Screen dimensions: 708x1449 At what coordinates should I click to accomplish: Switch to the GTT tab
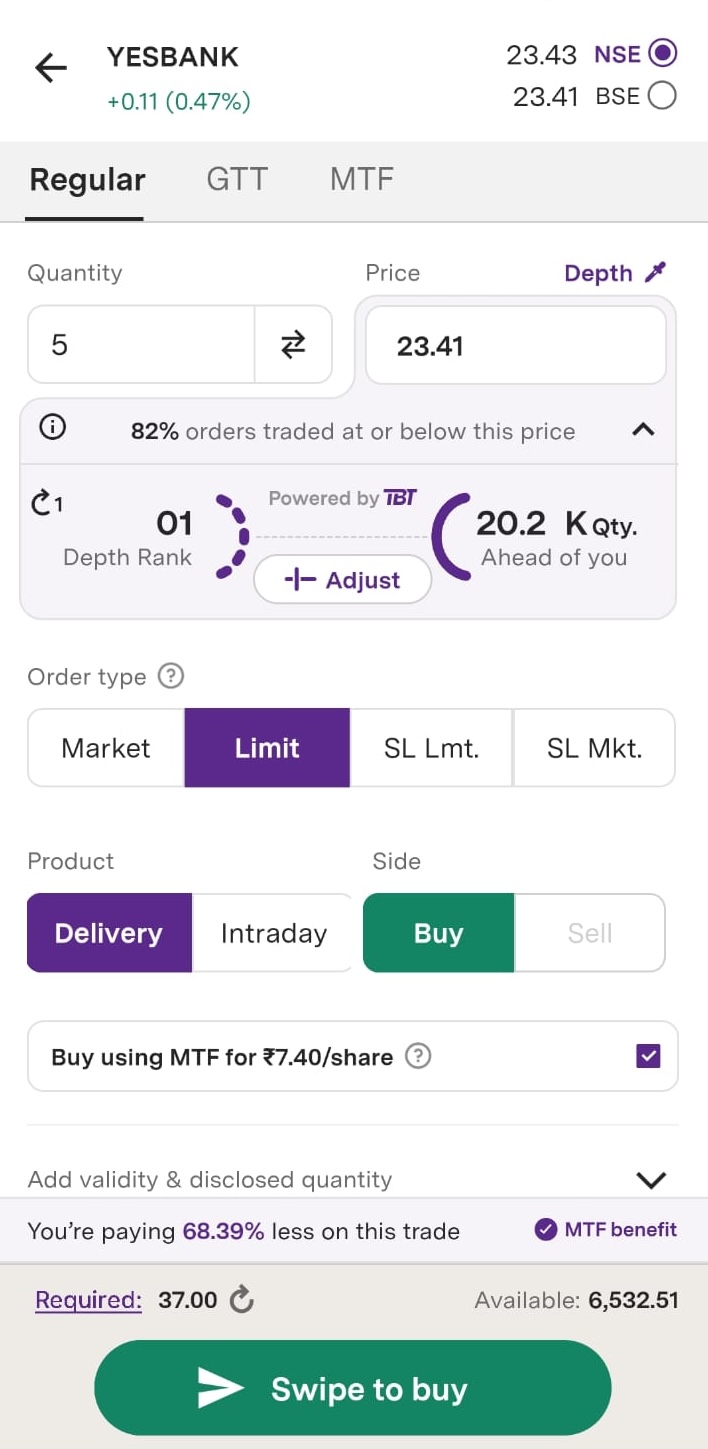pyautogui.click(x=237, y=180)
